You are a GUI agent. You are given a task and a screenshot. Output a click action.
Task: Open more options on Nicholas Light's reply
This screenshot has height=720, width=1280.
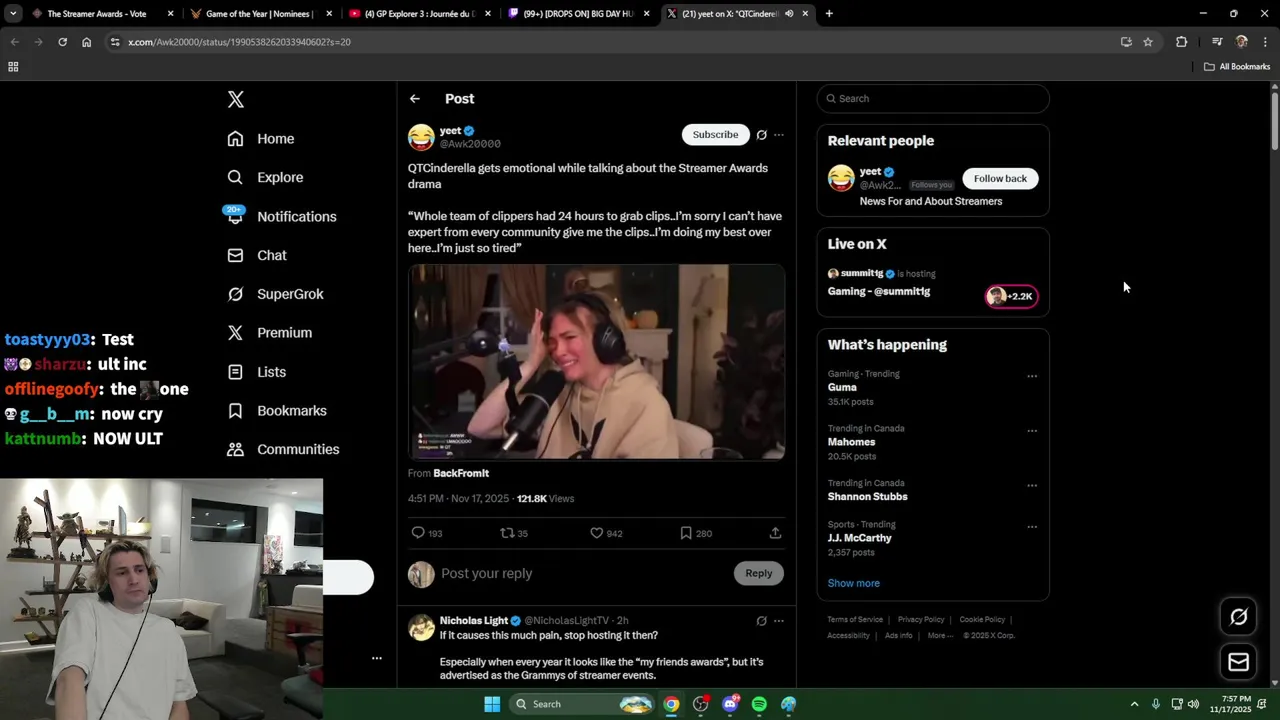[779, 621]
